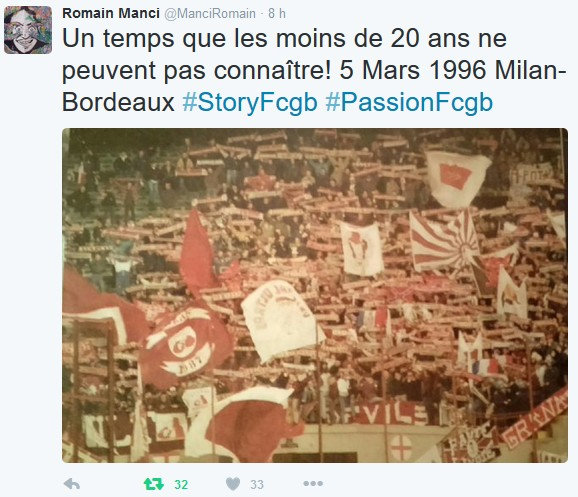
Task: Enlarge the stadium crowd photo
Action: coord(315,295)
